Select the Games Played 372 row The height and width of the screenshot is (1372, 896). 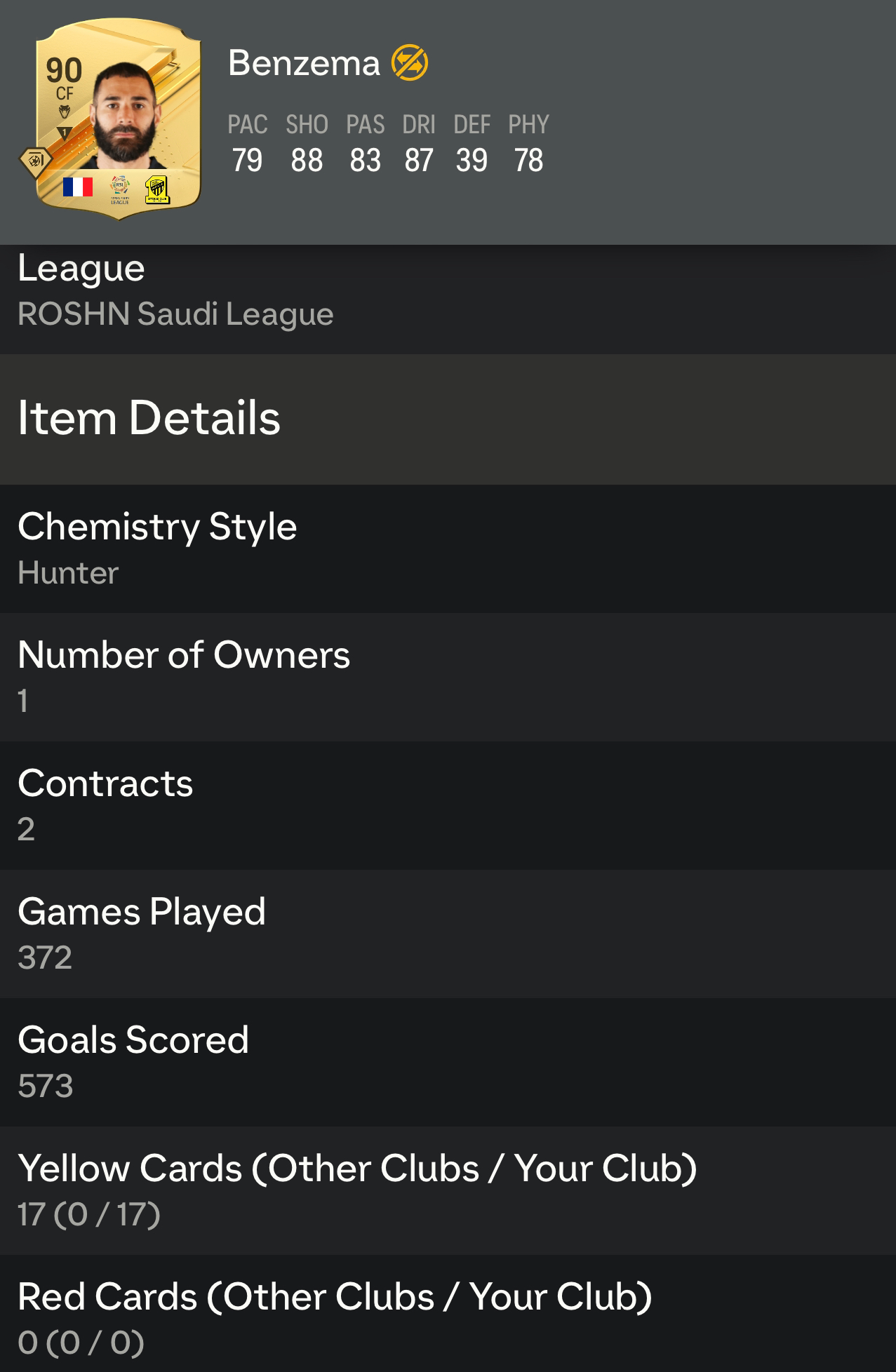[448, 934]
